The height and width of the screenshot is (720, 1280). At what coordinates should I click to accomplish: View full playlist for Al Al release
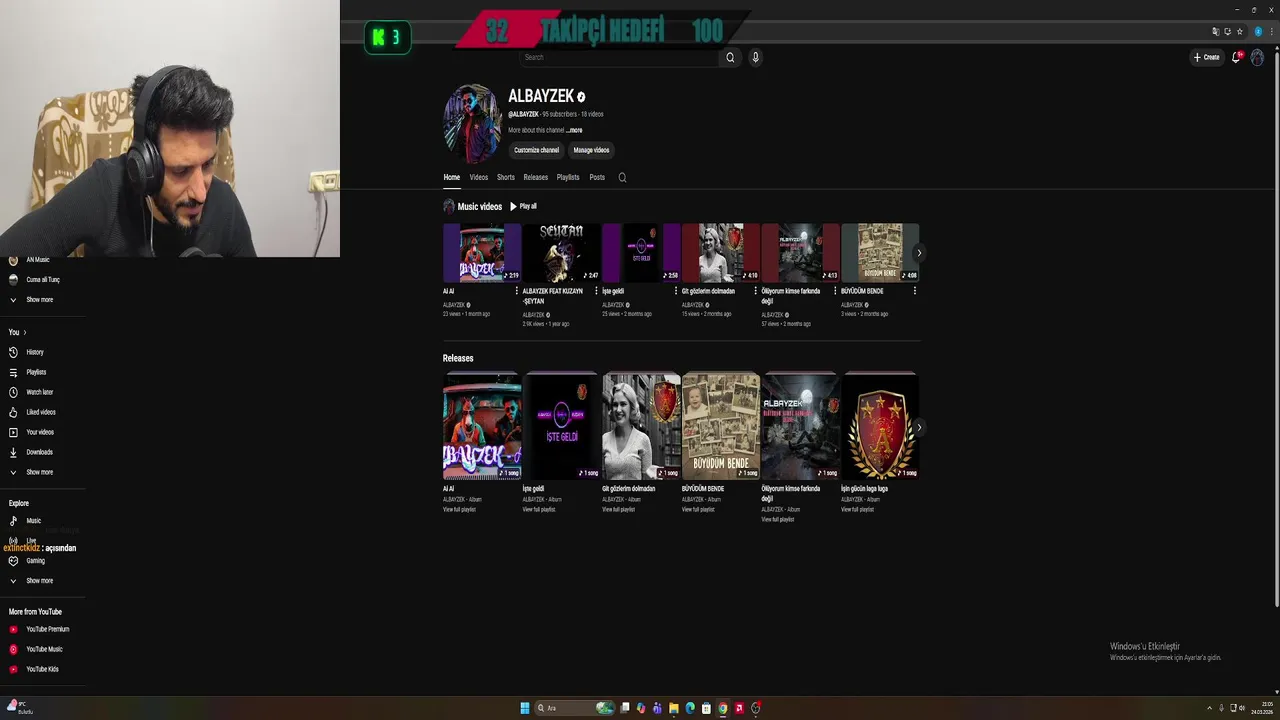[459, 510]
